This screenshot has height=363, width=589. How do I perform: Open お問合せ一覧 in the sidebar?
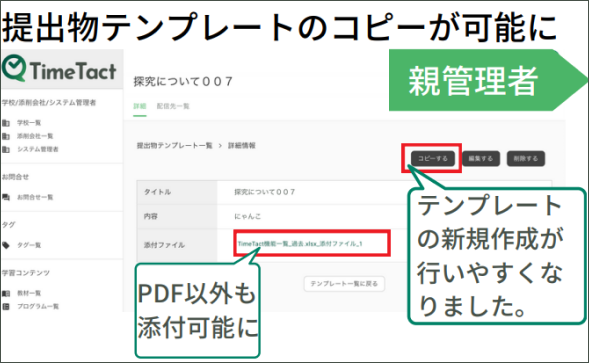pyautogui.click(x=35, y=197)
